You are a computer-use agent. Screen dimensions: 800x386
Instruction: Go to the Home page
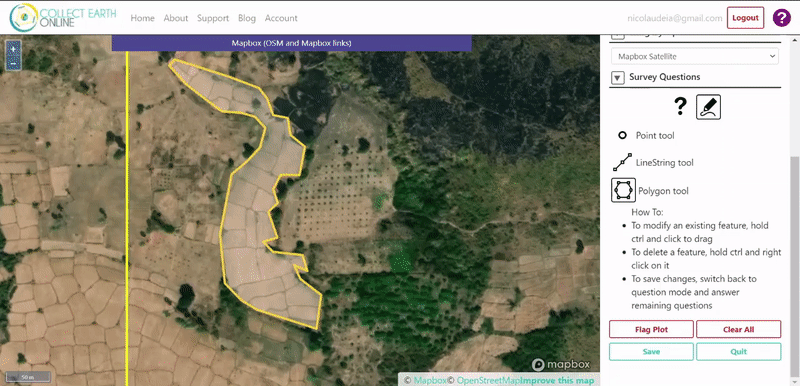pos(142,18)
